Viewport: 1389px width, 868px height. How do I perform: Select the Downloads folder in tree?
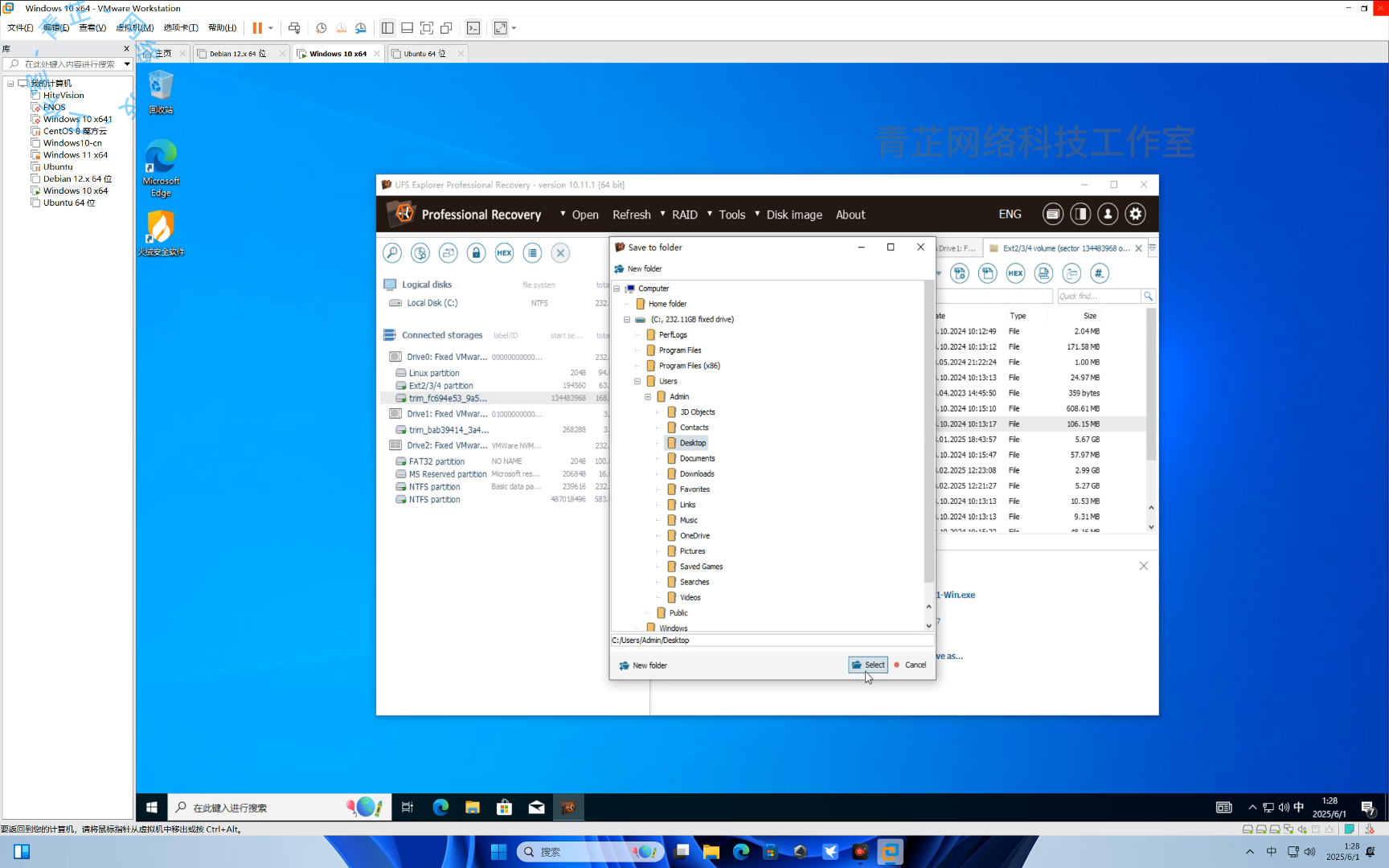(x=697, y=474)
